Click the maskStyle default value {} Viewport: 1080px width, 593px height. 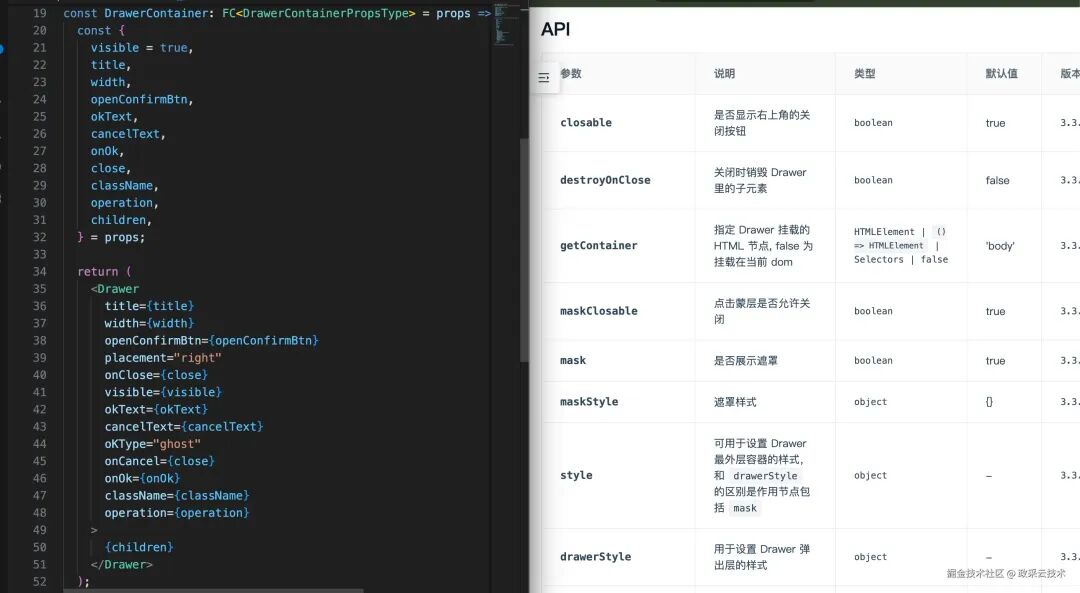(x=989, y=402)
